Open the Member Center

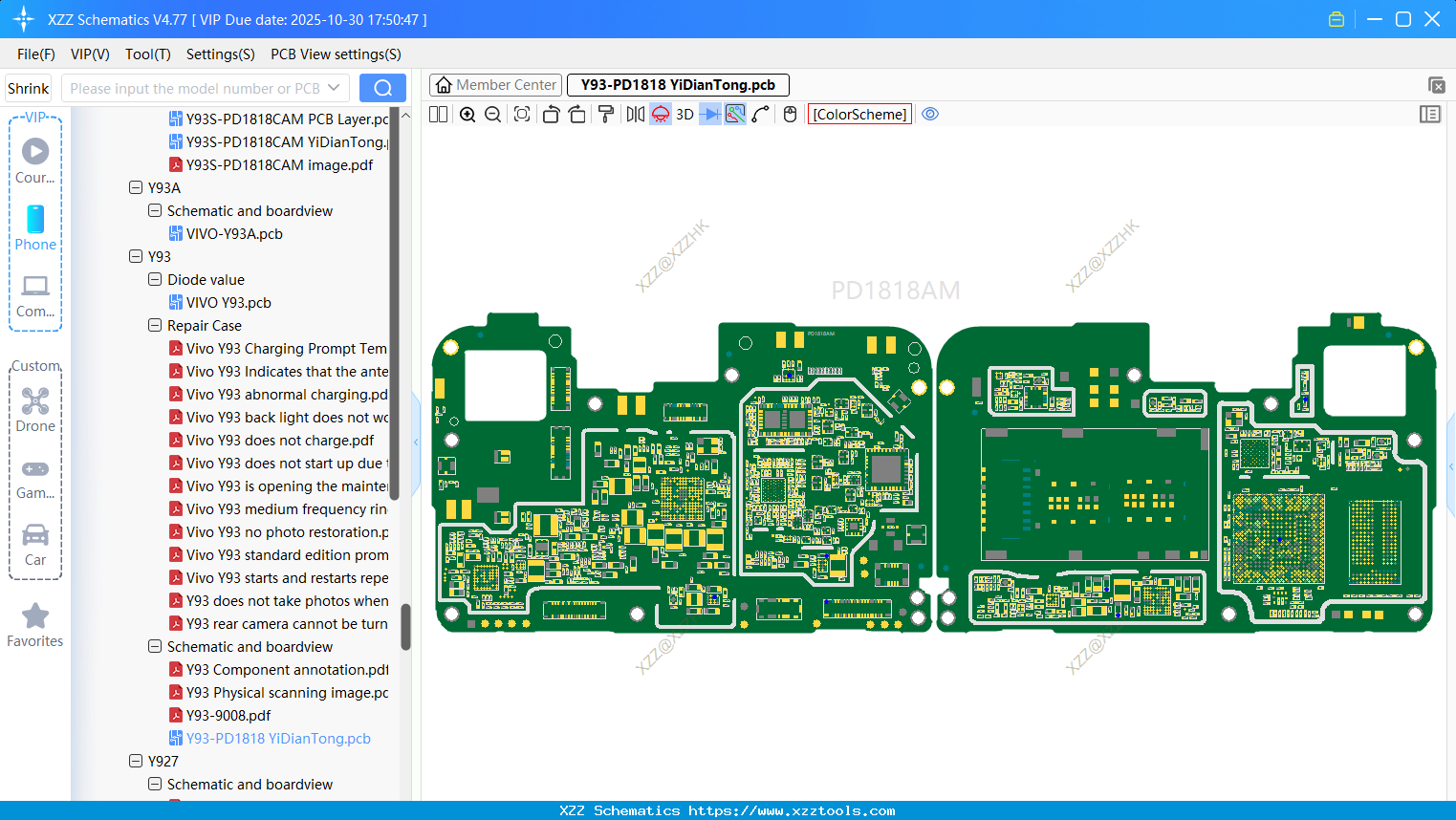(495, 84)
